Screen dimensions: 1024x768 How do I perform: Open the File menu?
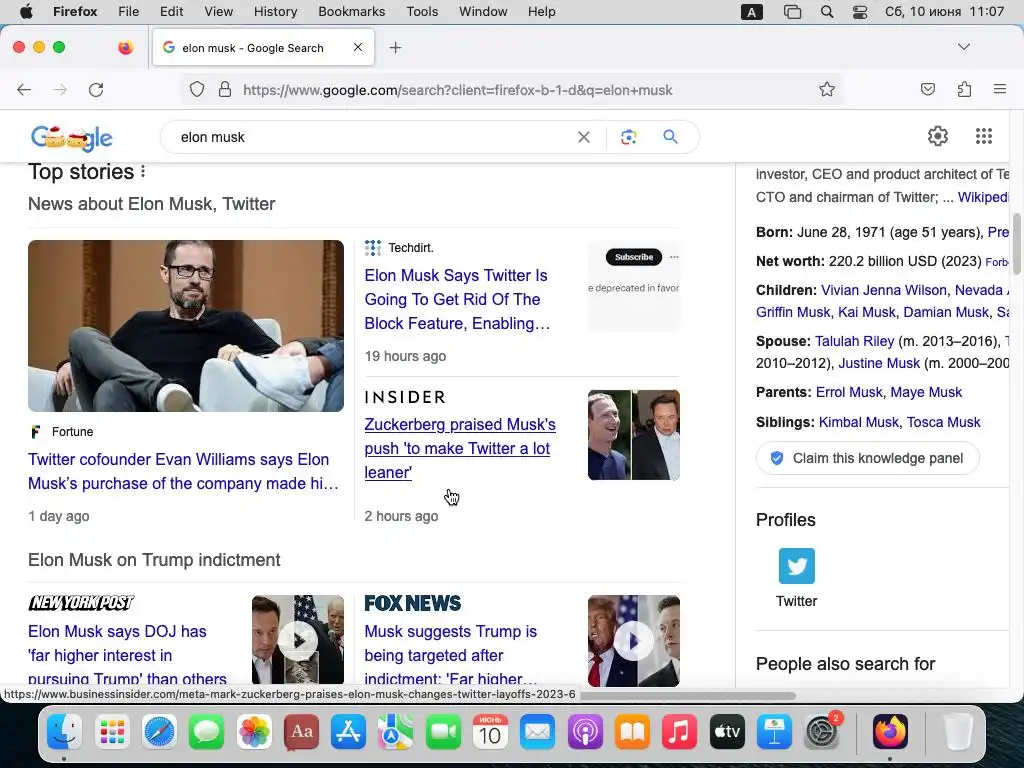128,12
